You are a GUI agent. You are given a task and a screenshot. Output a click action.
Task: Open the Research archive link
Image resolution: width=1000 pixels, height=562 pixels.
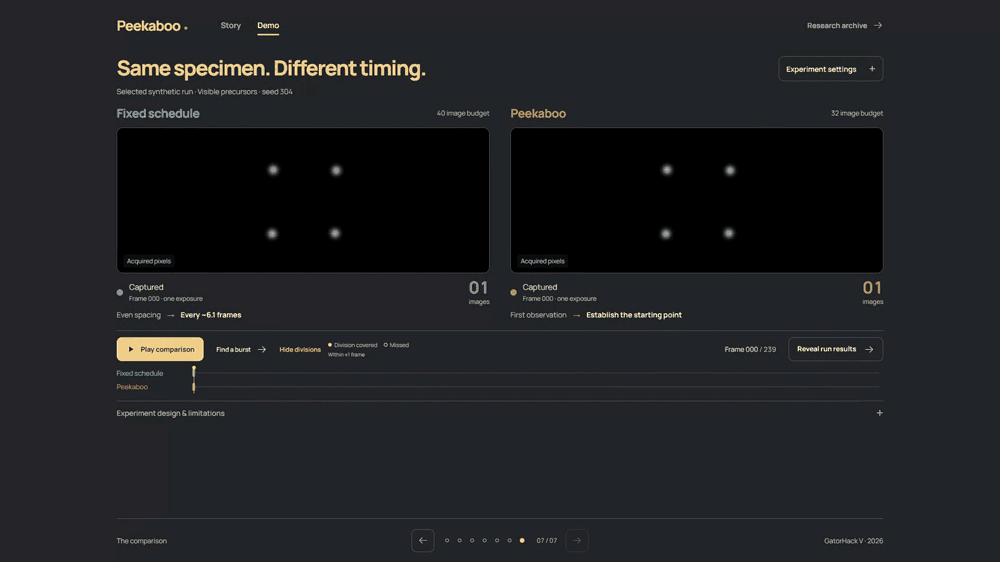[x=844, y=26]
